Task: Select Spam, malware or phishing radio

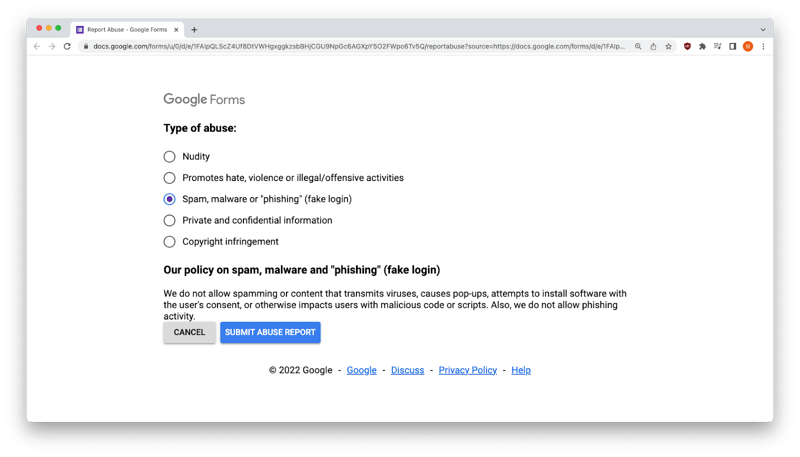Action: tap(169, 199)
